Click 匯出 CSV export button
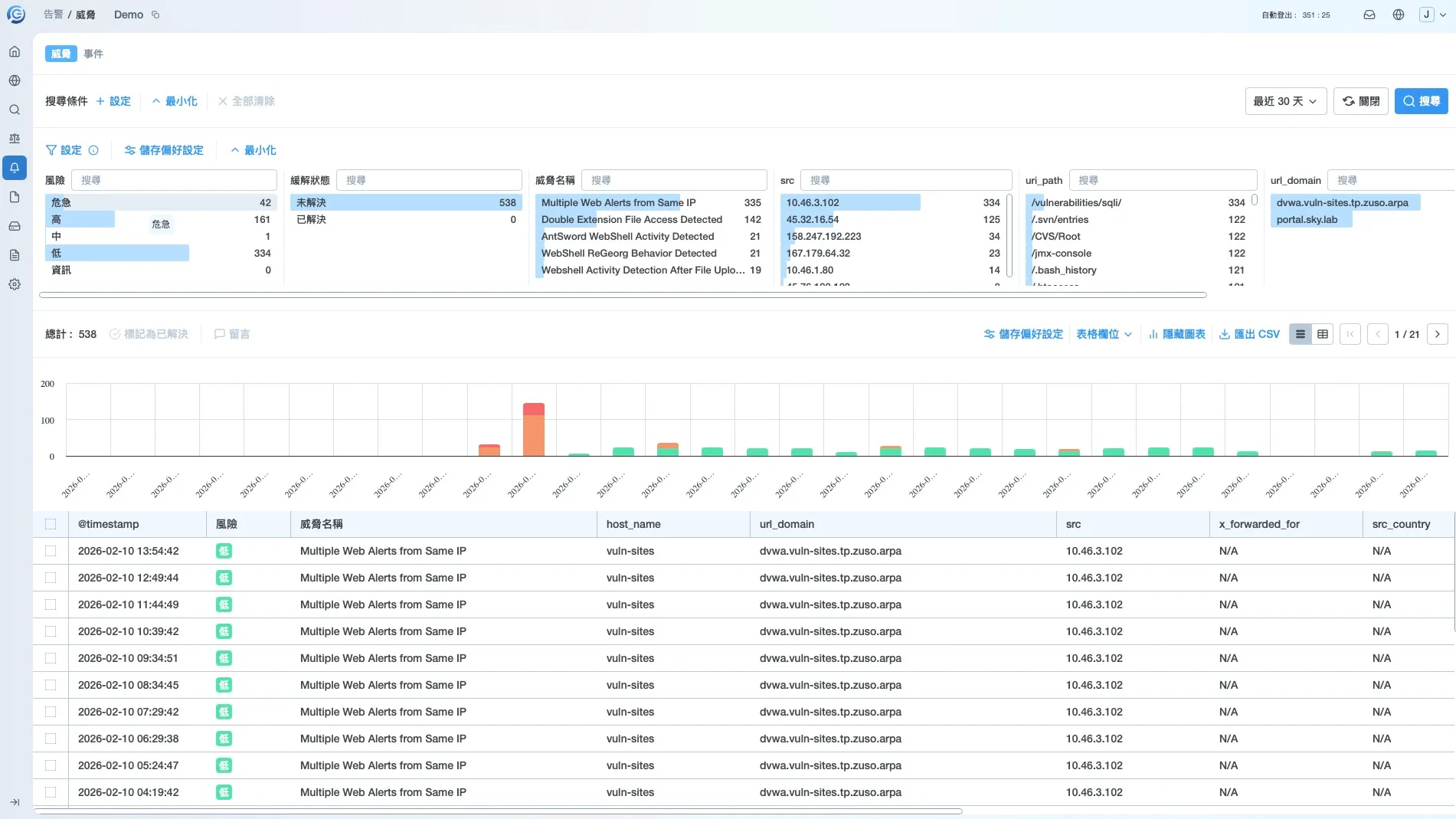The image size is (1456, 819). (1249, 334)
